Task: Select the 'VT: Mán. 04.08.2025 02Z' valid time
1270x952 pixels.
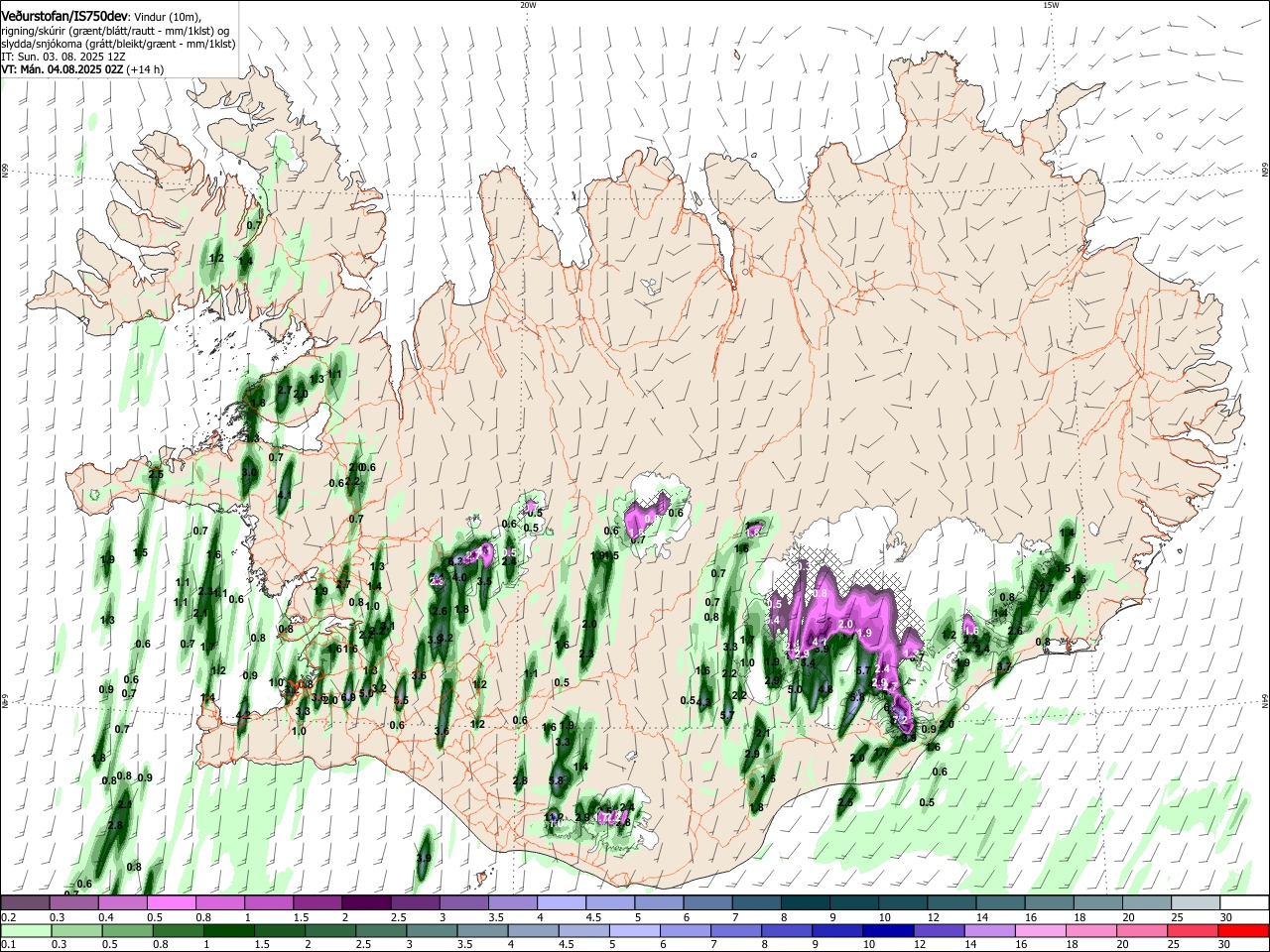Action: coord(63,69)
